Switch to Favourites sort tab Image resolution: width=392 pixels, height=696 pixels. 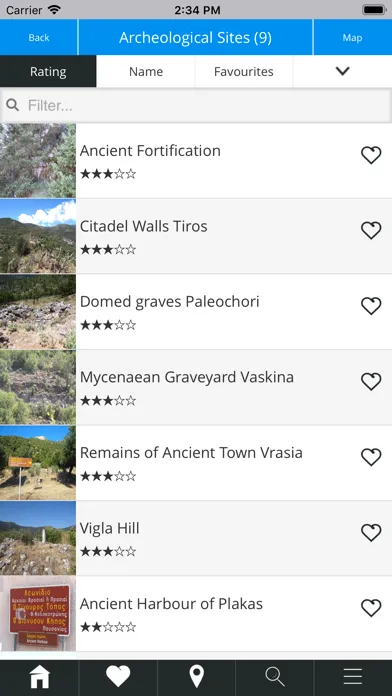(244, 71)
